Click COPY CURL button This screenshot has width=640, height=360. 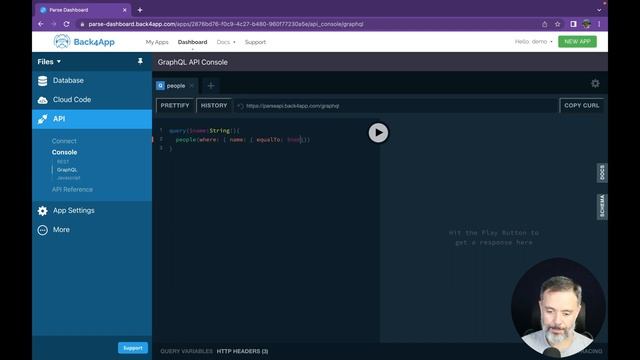[582, 105]
